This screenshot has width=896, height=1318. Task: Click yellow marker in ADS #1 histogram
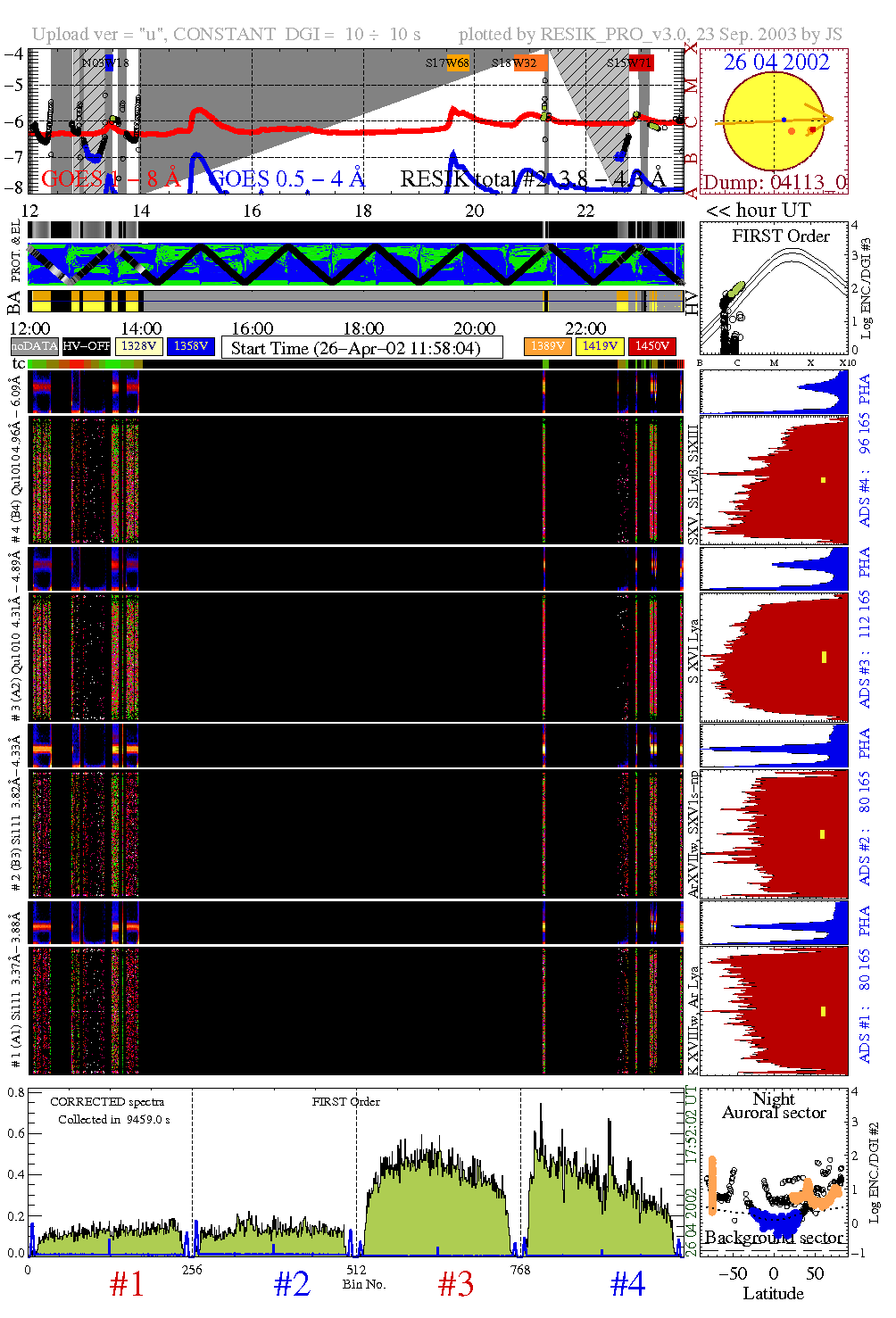pos(823,1011)
